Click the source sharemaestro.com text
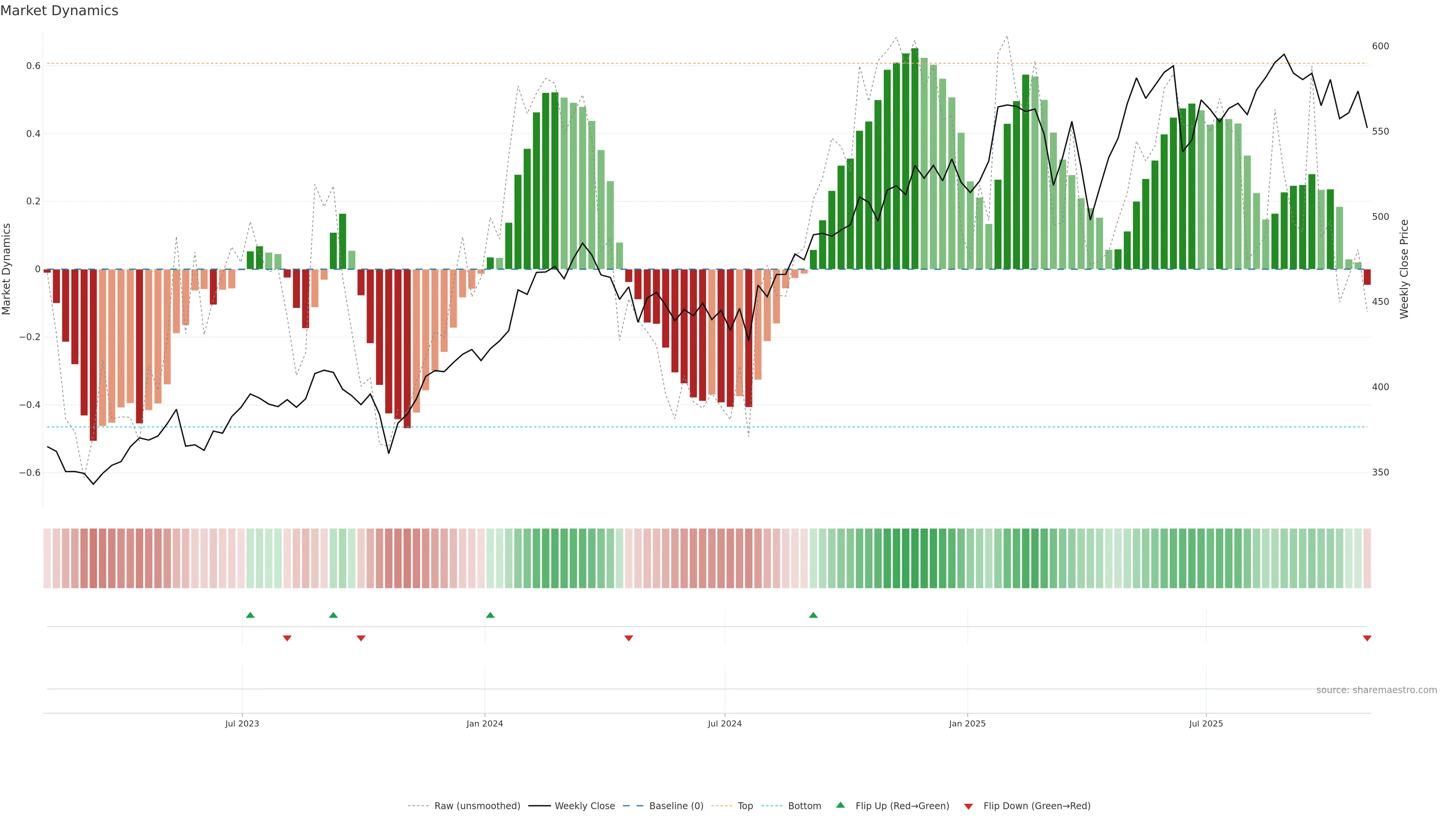 pyautogui.click(x=1376, y=690)
